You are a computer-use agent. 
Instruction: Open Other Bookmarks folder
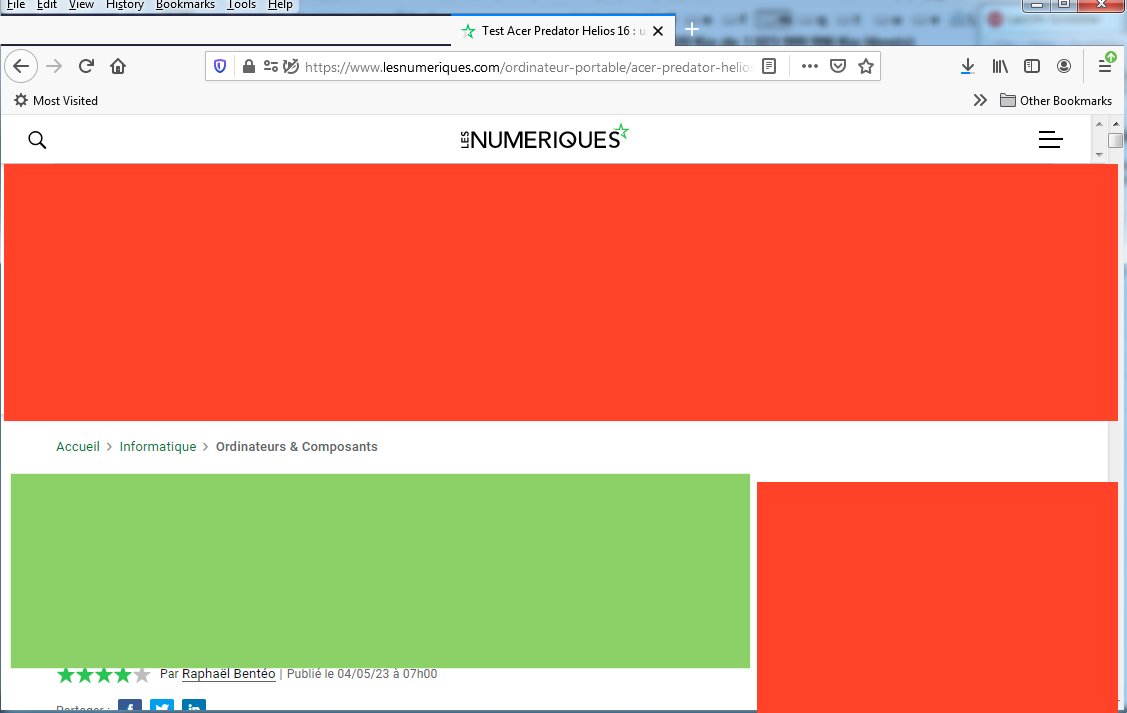pyautogui.click(x=1056, y=101)
